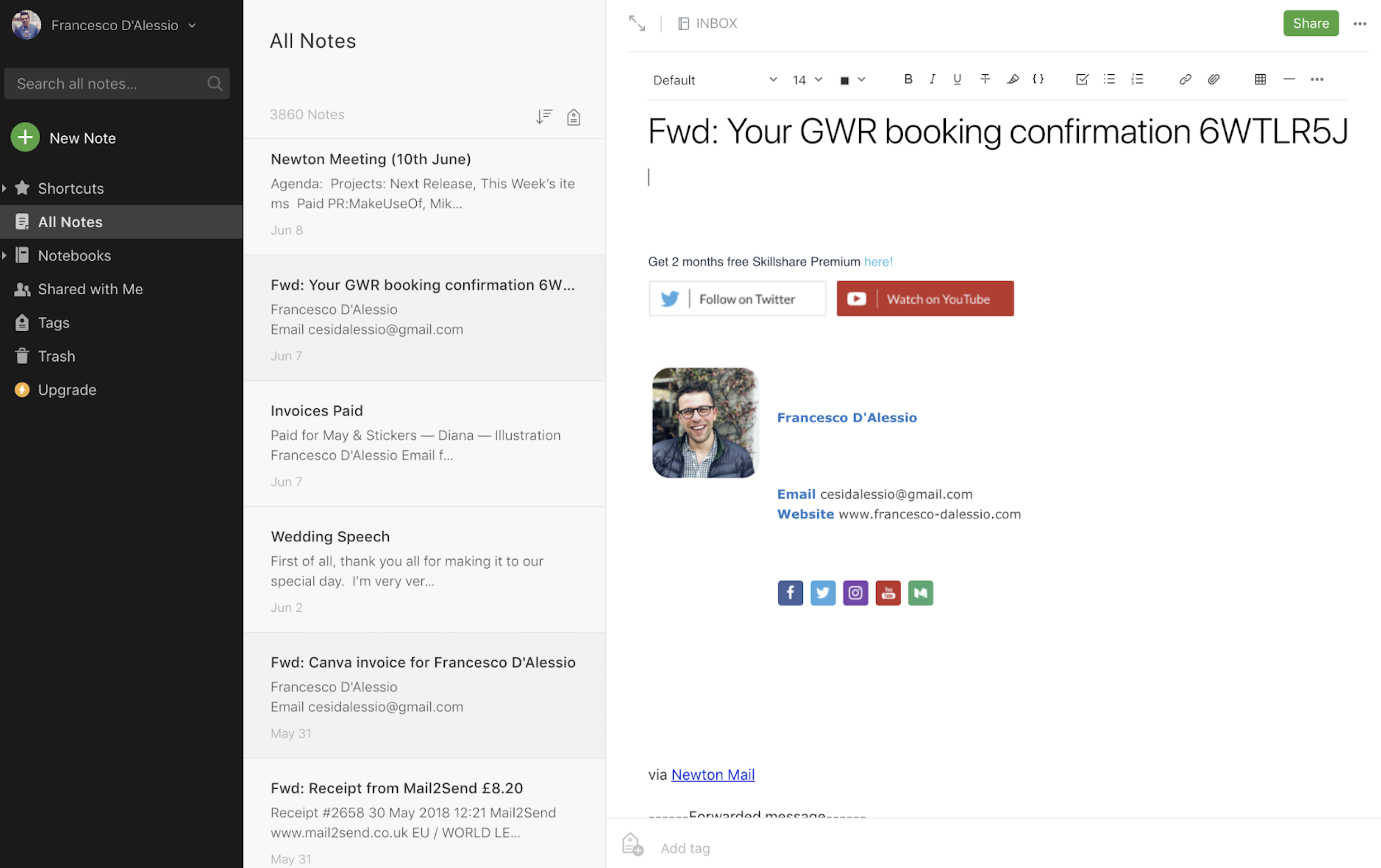
Task: Insert a code block
Action: [x=1038, y=79]
